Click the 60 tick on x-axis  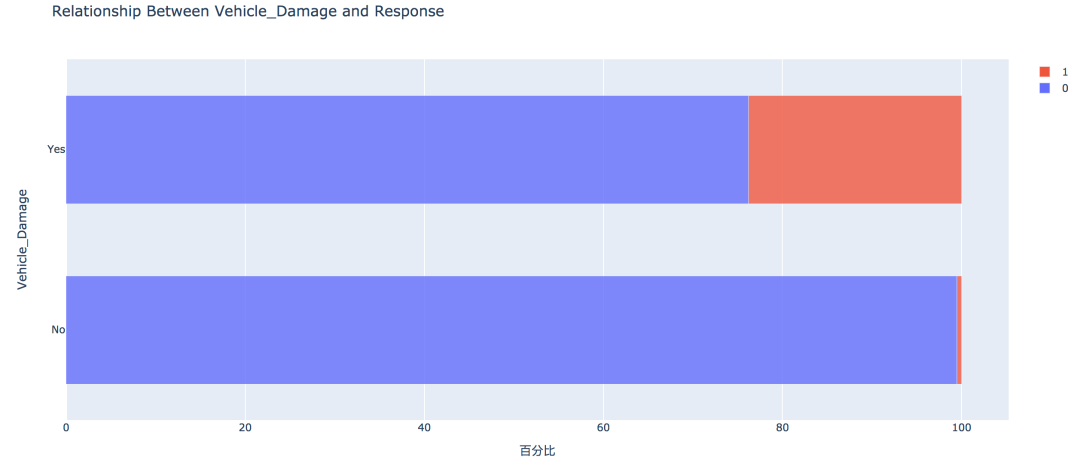pos(603,428)
